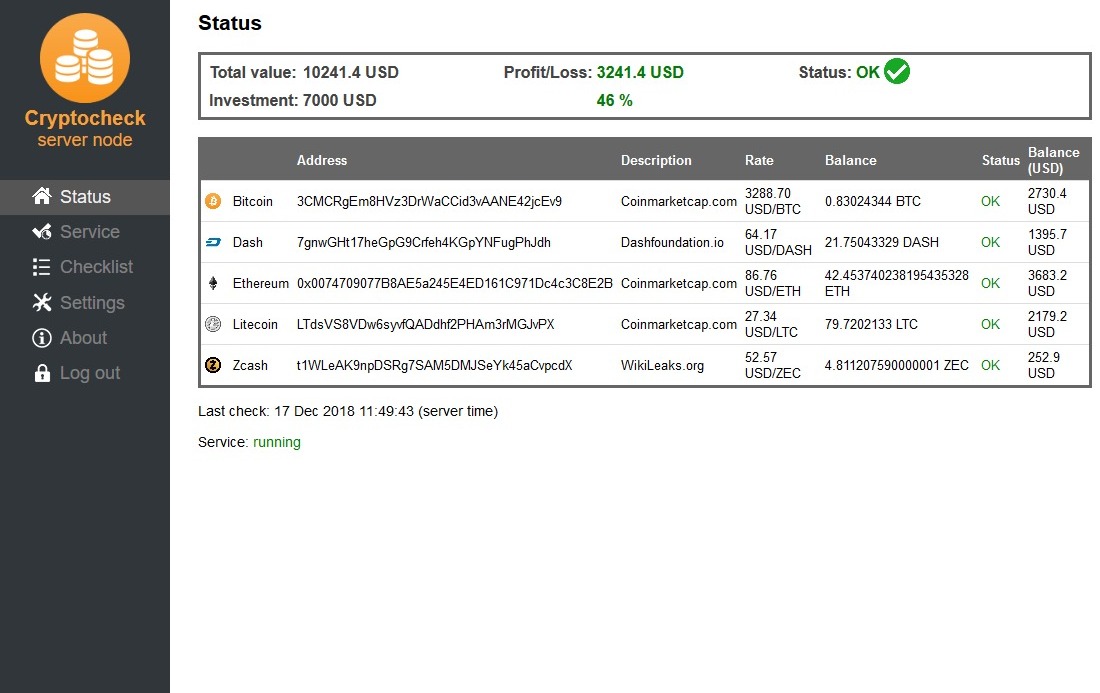Click the 52.57 USD/ZEC rate
The width and height of the screenshot is (1100, 693).
[772, 365]
